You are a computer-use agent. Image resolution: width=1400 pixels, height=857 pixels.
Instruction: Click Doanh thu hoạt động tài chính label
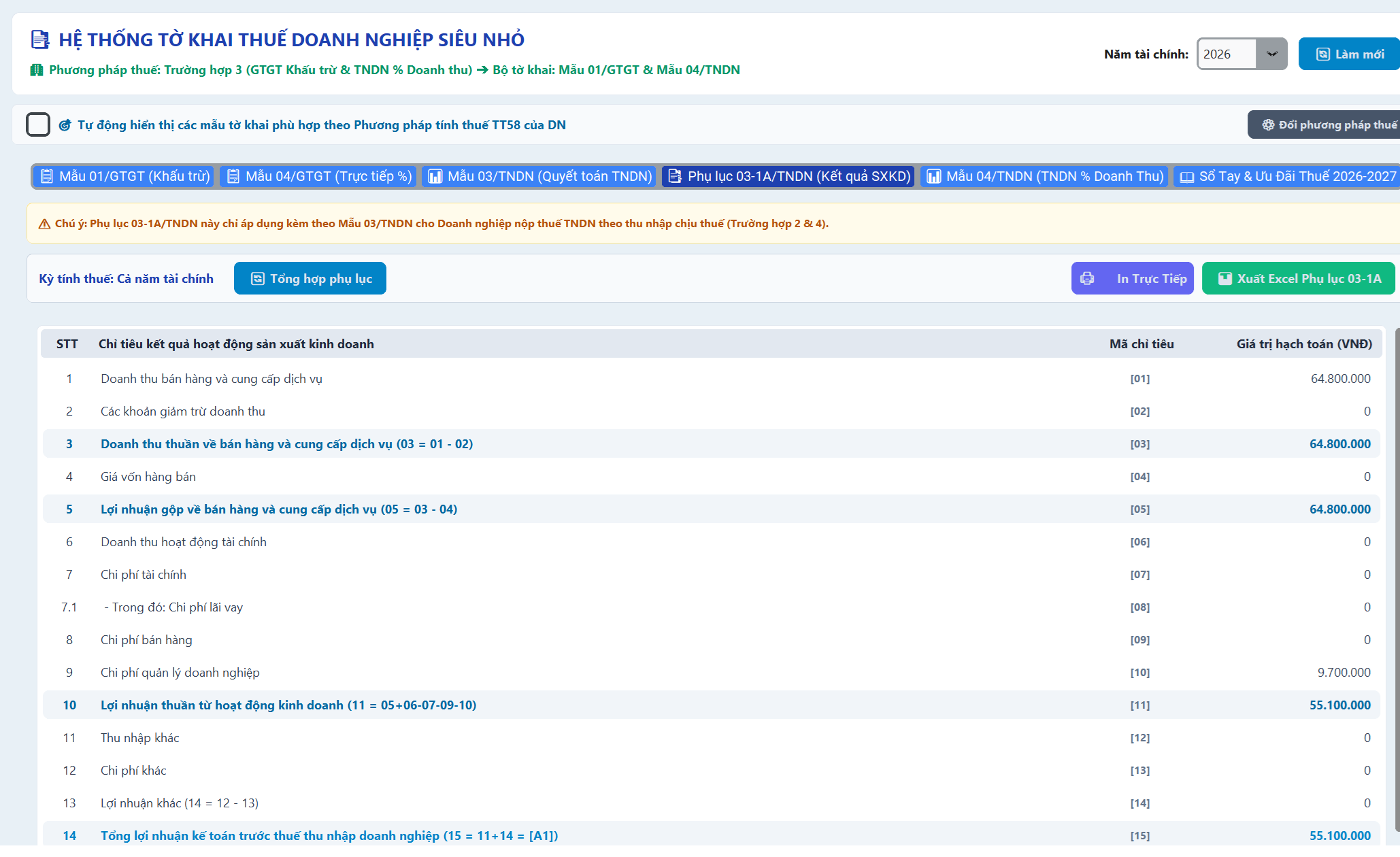pos(184,542)
